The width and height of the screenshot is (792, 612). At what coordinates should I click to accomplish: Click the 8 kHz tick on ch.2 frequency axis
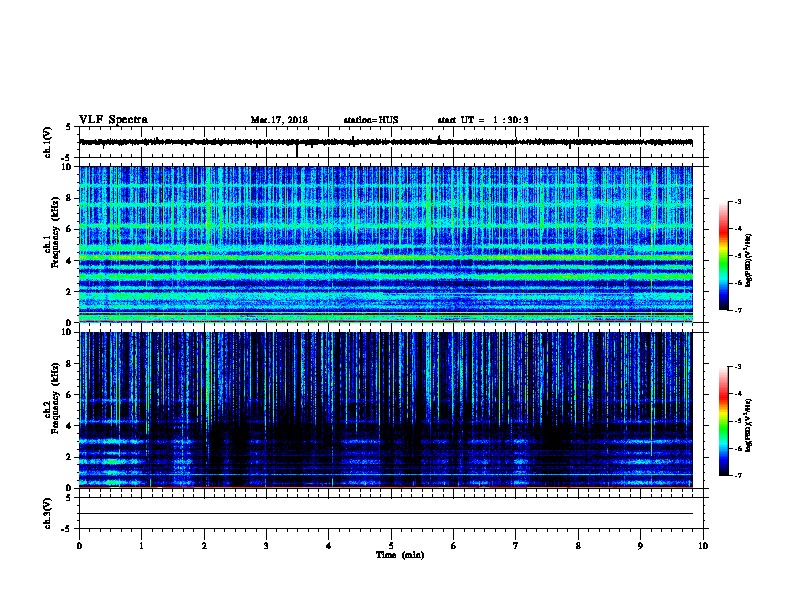[x=69, y=364]
